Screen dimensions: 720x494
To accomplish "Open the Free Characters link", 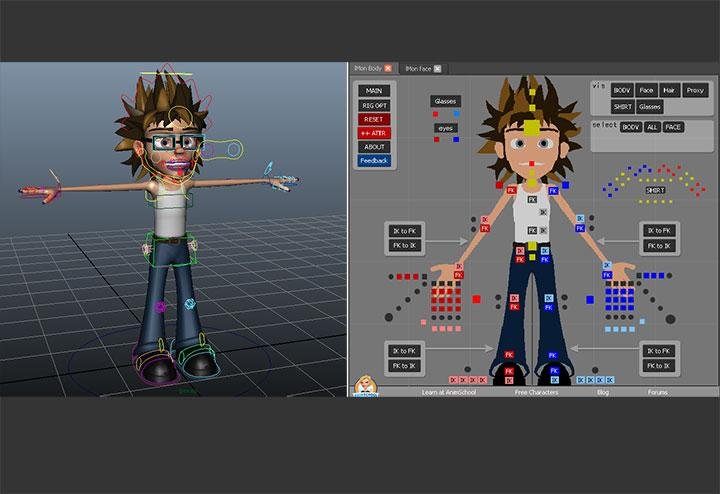I will pyautogui.click(x=536, y=393).
